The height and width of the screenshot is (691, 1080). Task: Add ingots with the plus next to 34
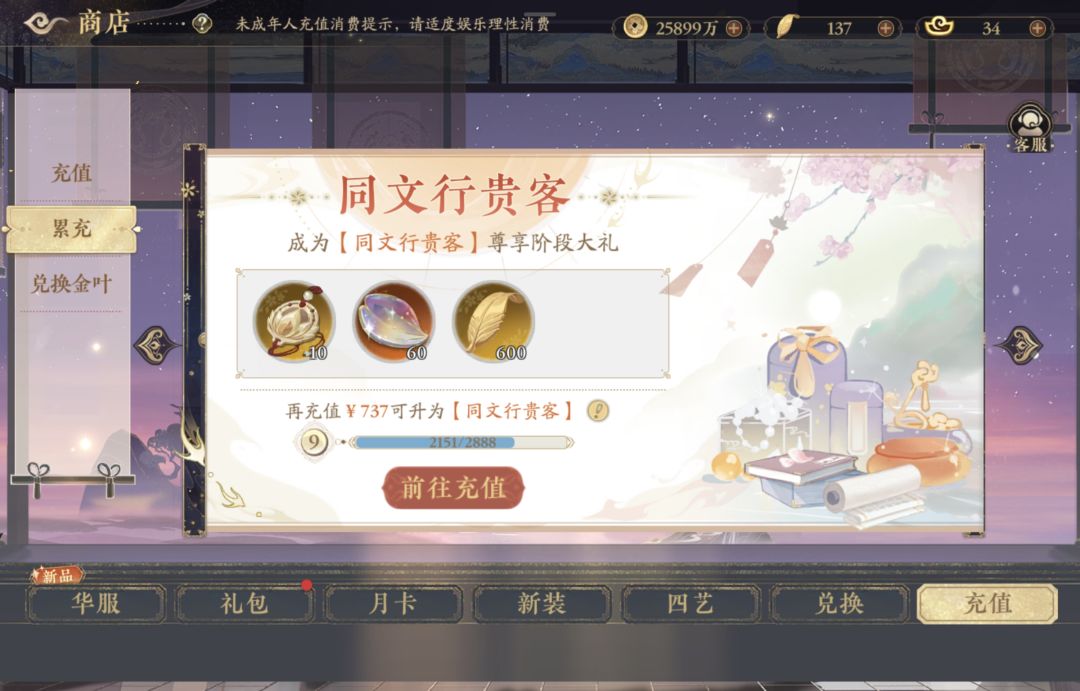[1037, 28]
